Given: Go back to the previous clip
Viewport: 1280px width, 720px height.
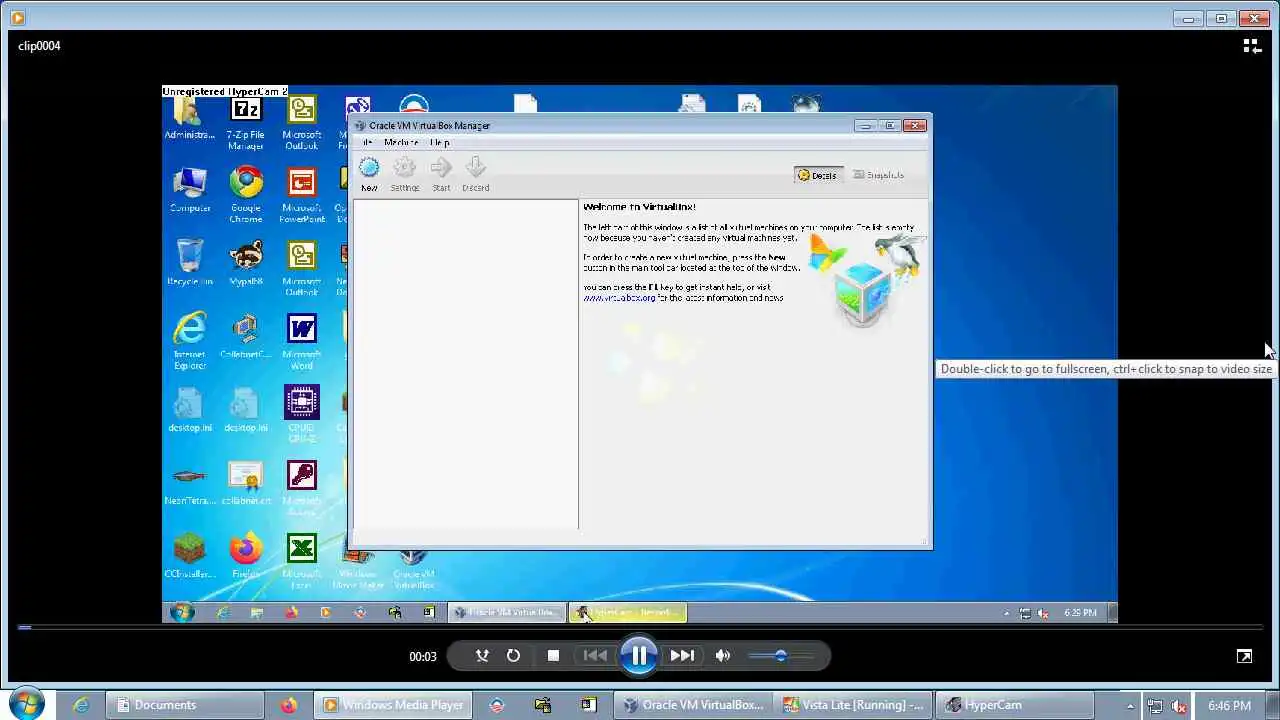Looking at the screenshot, I should tap(594, 656).
